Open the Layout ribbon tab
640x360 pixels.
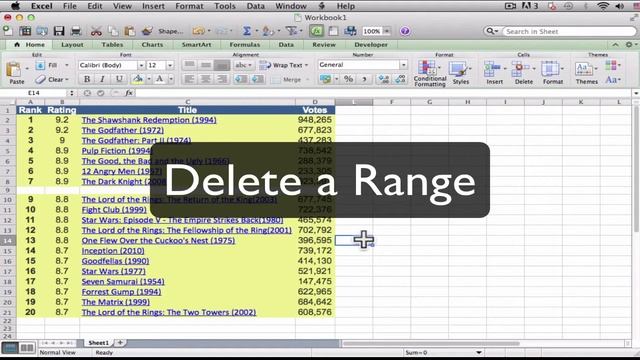pyautogui.click(x=72, y=44)
